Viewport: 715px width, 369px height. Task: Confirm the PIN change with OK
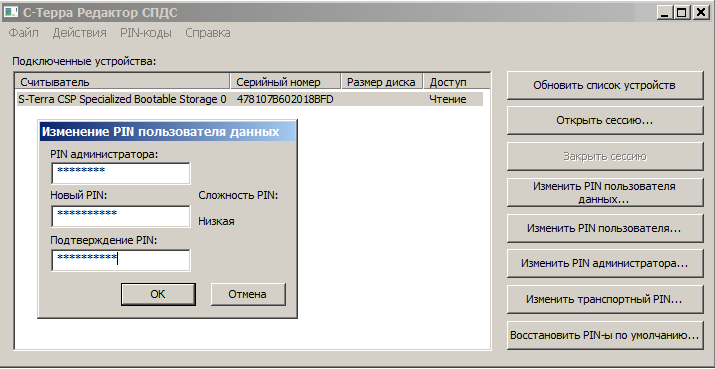click(x=158, y=294)
